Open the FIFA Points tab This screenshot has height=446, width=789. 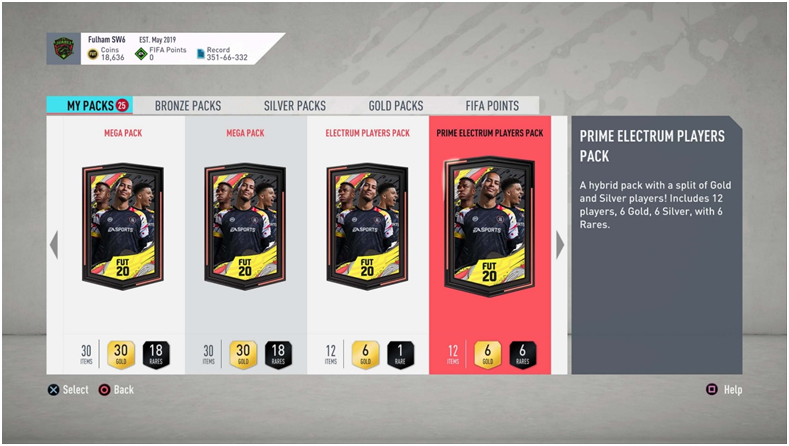pyautogui.click(x=492, y=106)
